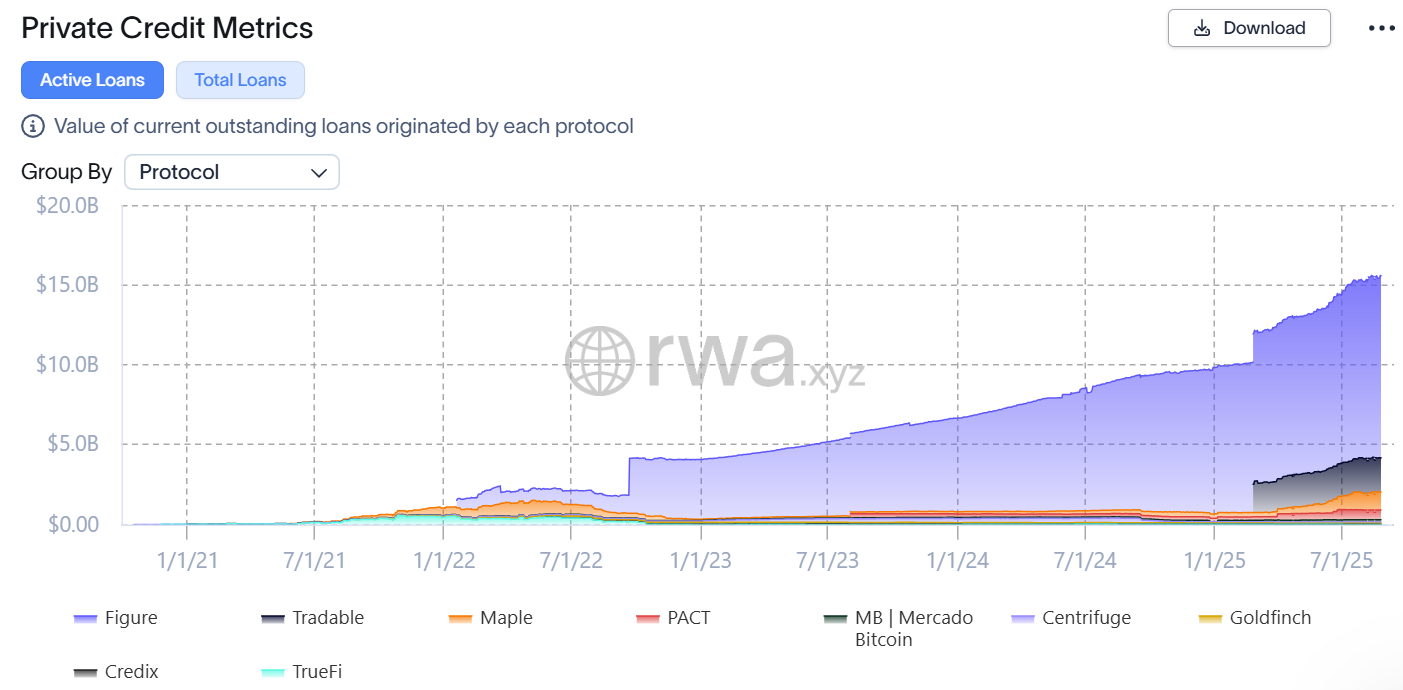Select the Active Loans tab

click(x=92, y=80)
